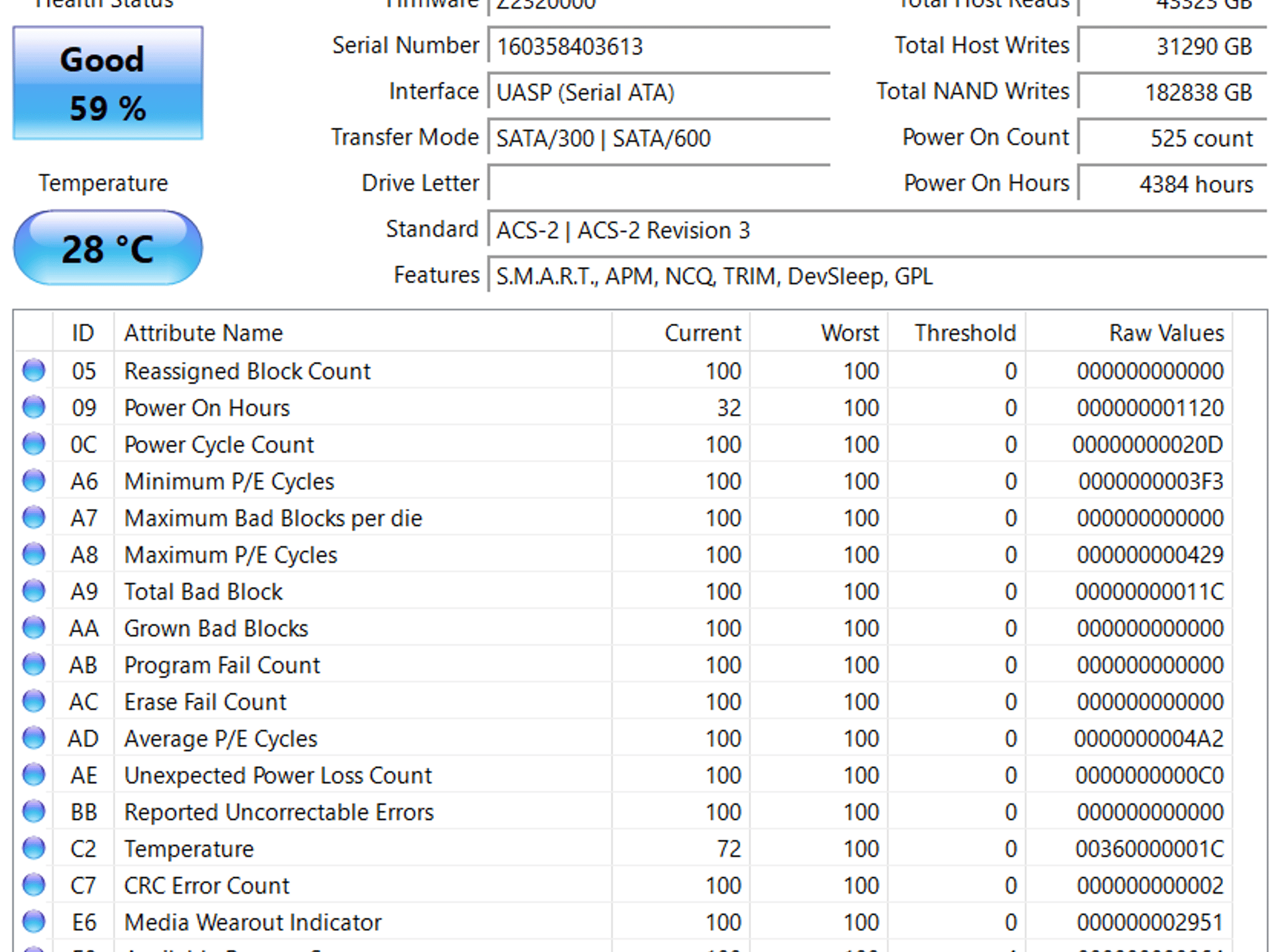The width and height of the screenshot is (1270, 952).
Task: Select the Program Fail Count attribute name
Action: pos(222,664)
